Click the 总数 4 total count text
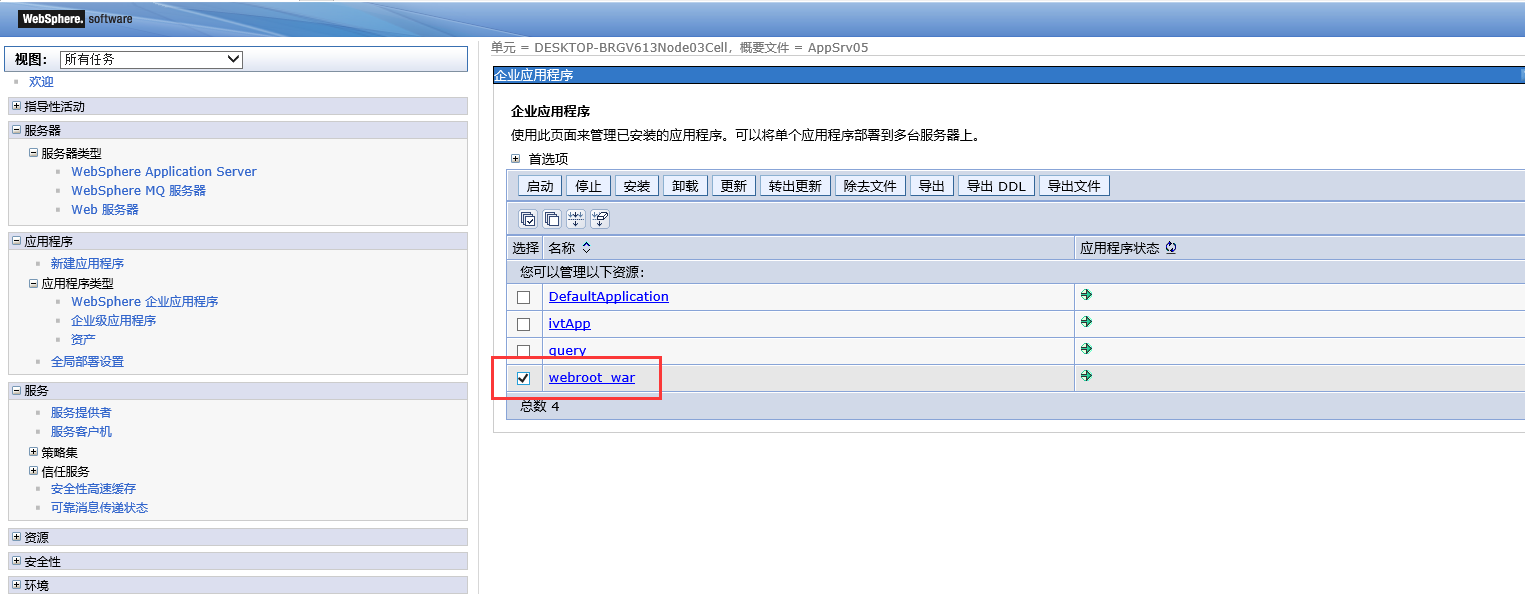Screen dimensions: 1525x594 540,407
